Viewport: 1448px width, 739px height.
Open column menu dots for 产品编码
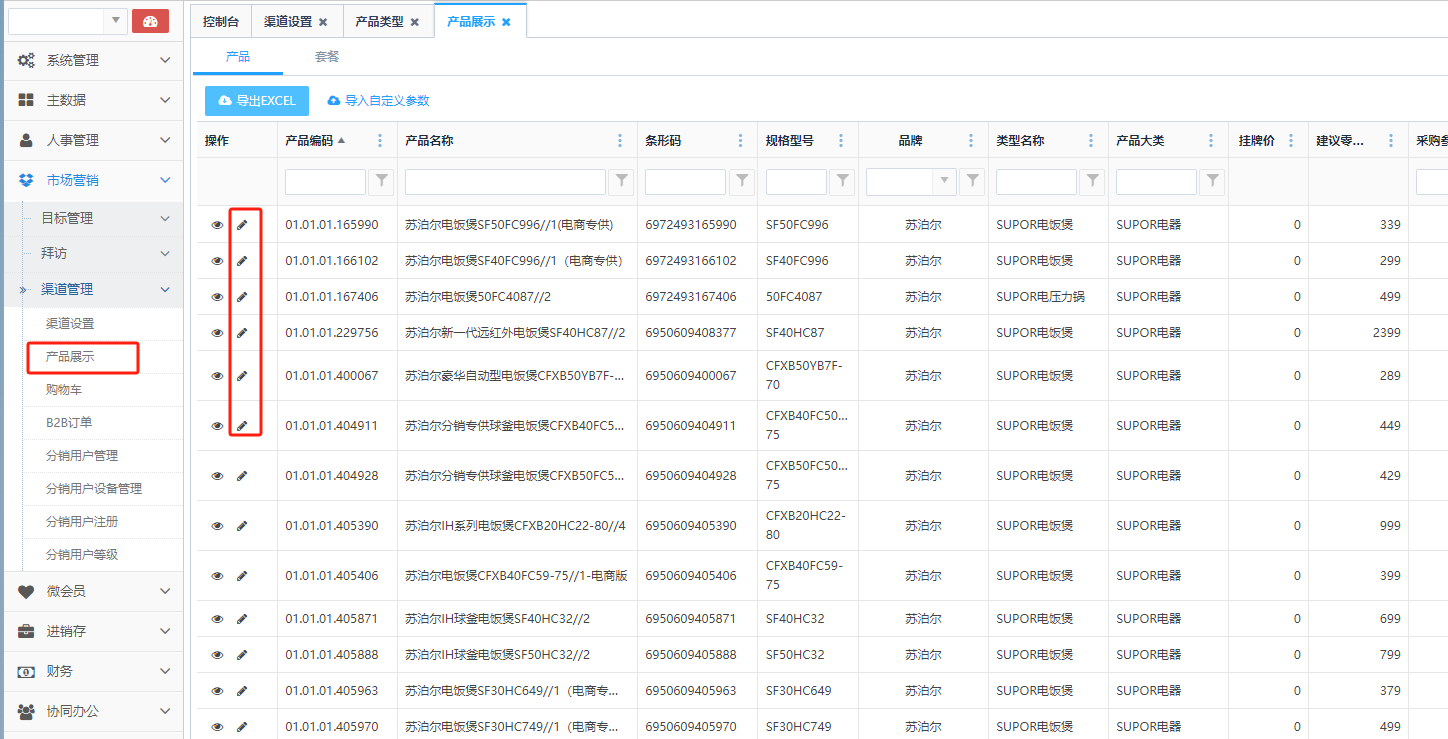[x=380, y=141]
